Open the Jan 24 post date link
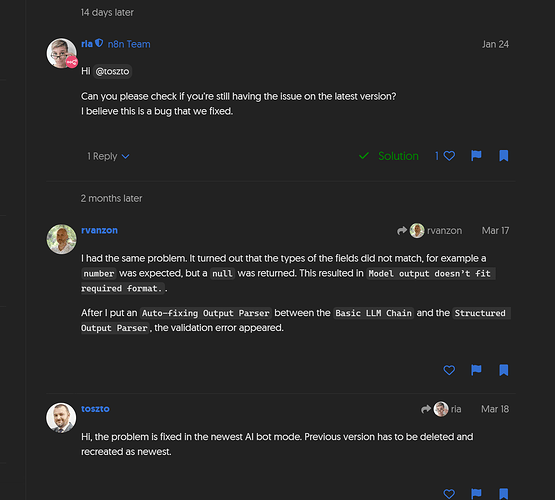This screenshot has height=500, width=555. 495,44
